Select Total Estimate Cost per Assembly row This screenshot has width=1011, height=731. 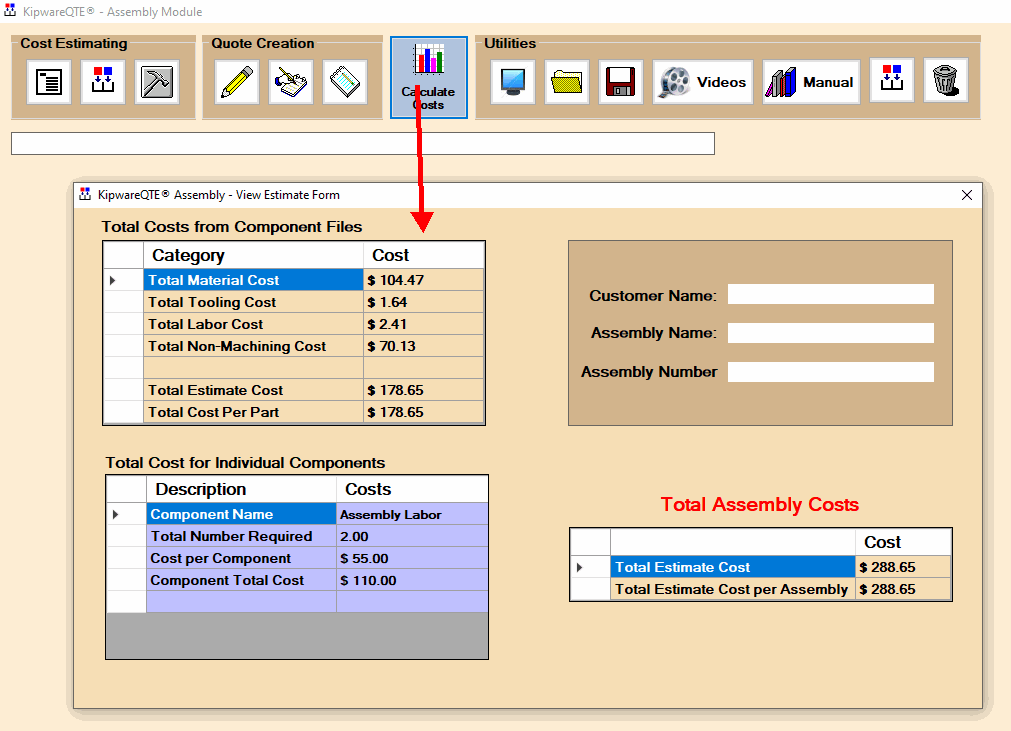761,589
